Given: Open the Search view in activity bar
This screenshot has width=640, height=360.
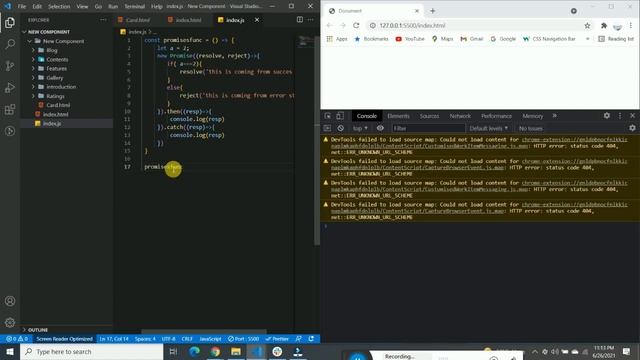Looking at the screenshot, I should coord(10,44).
